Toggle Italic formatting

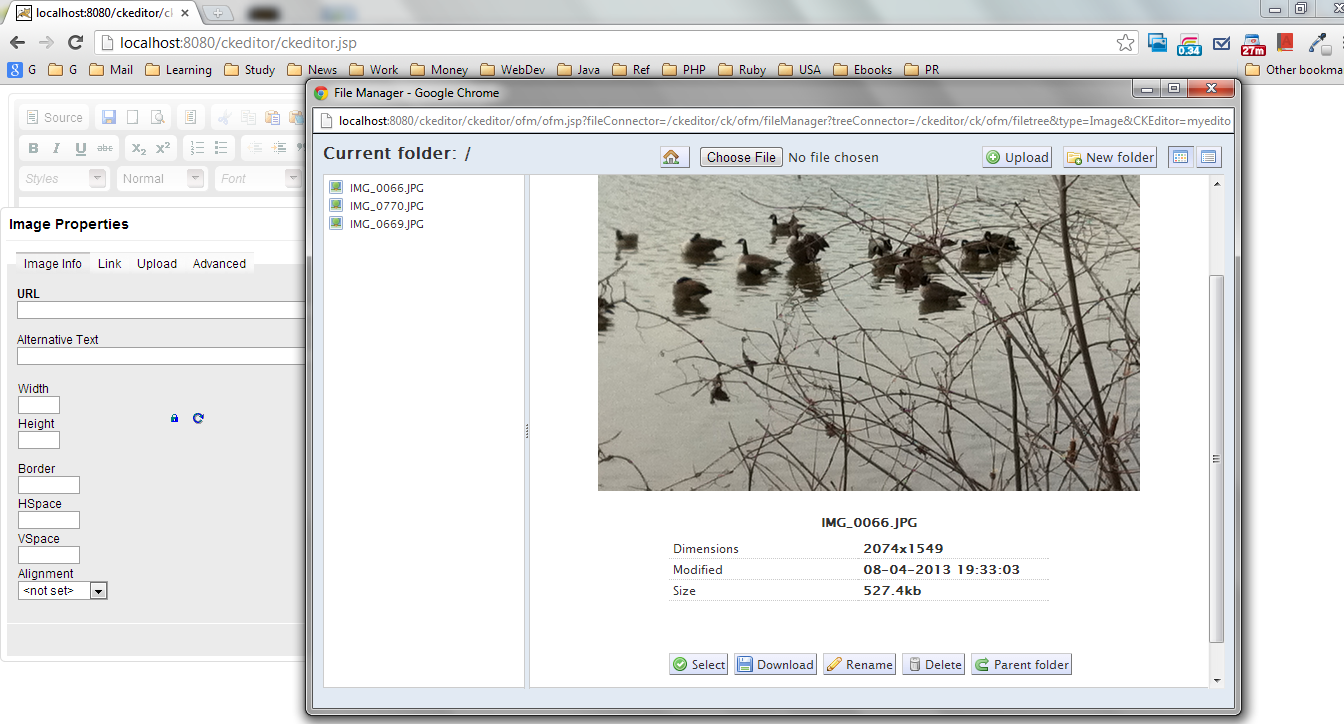(x=56, y=148)
